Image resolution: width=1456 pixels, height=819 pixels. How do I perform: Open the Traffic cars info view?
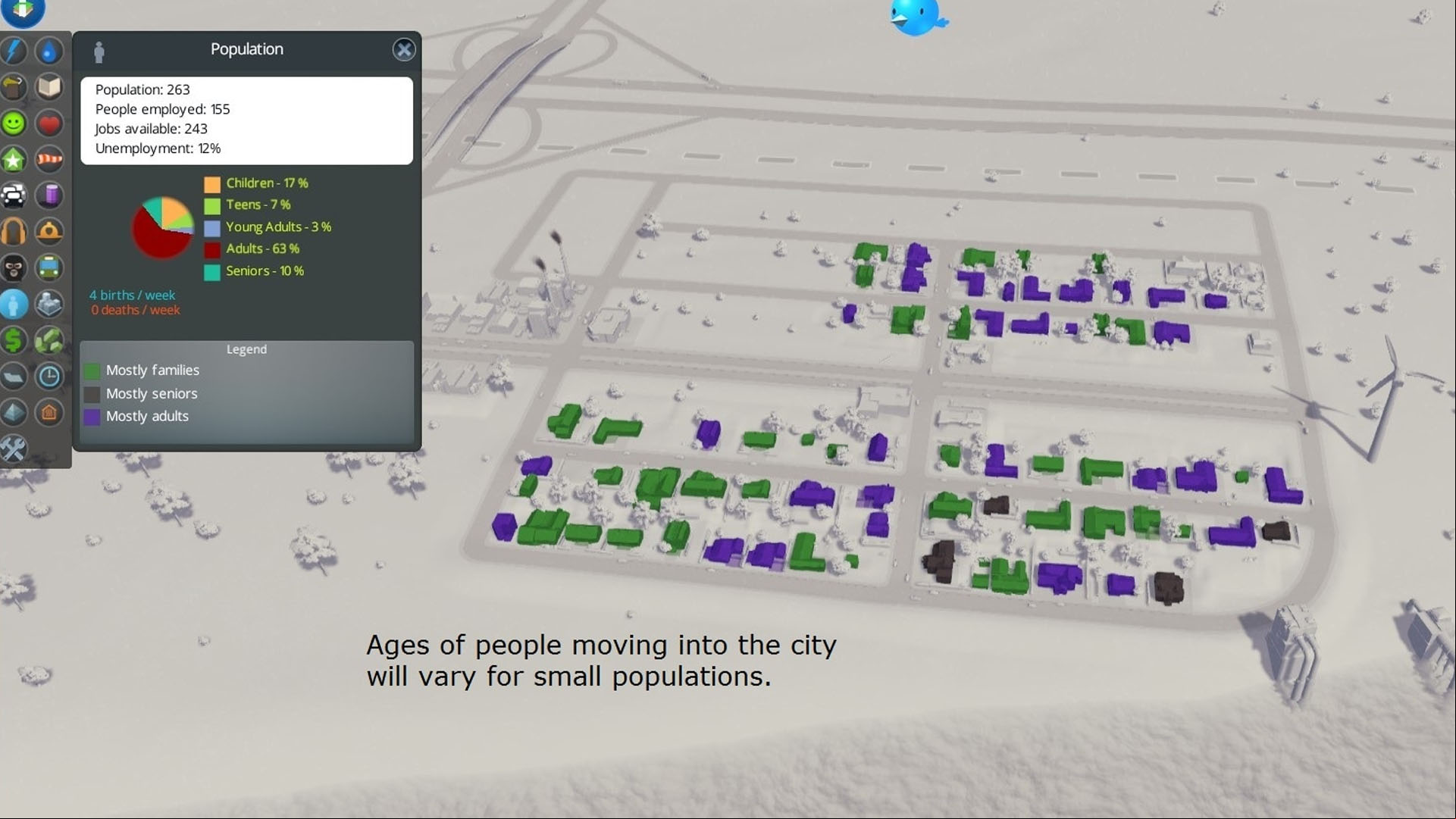14,195
